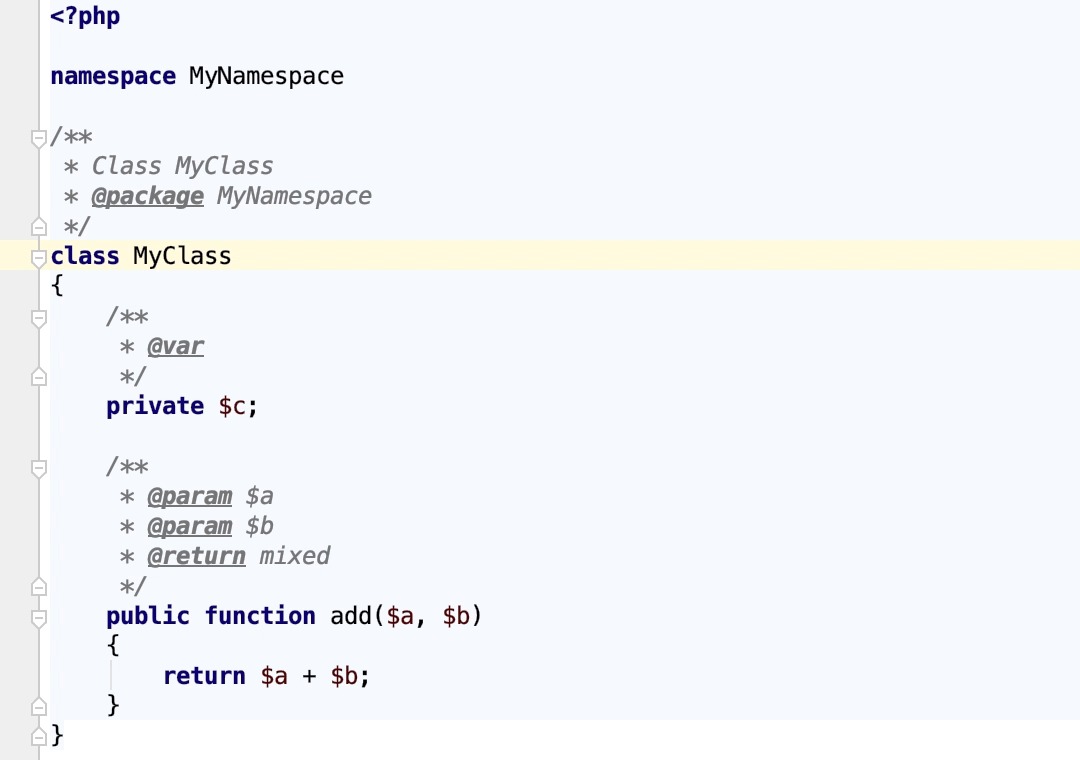1080x760 pixels.
Task: Collapse the class-level docblock comment
Action: pyautogui.click(x=38, y=138)
